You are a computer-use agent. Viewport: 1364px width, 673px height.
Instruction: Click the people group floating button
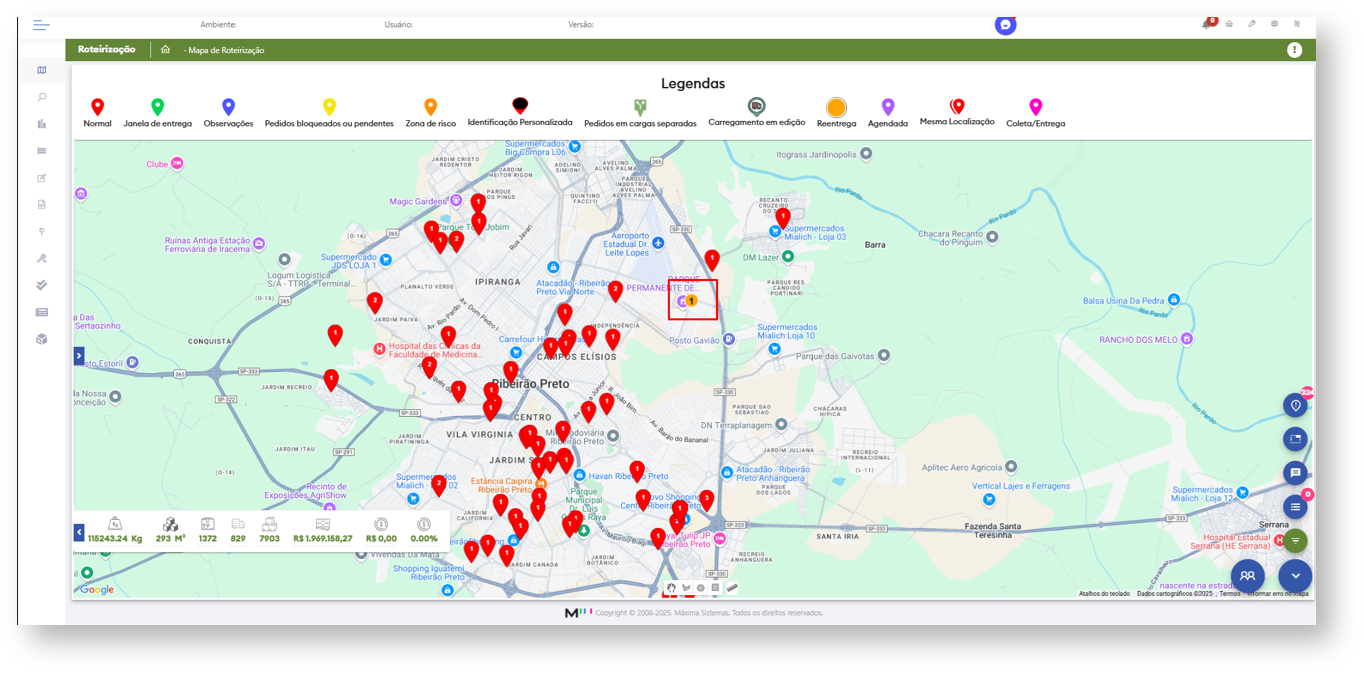[1247, 576]
